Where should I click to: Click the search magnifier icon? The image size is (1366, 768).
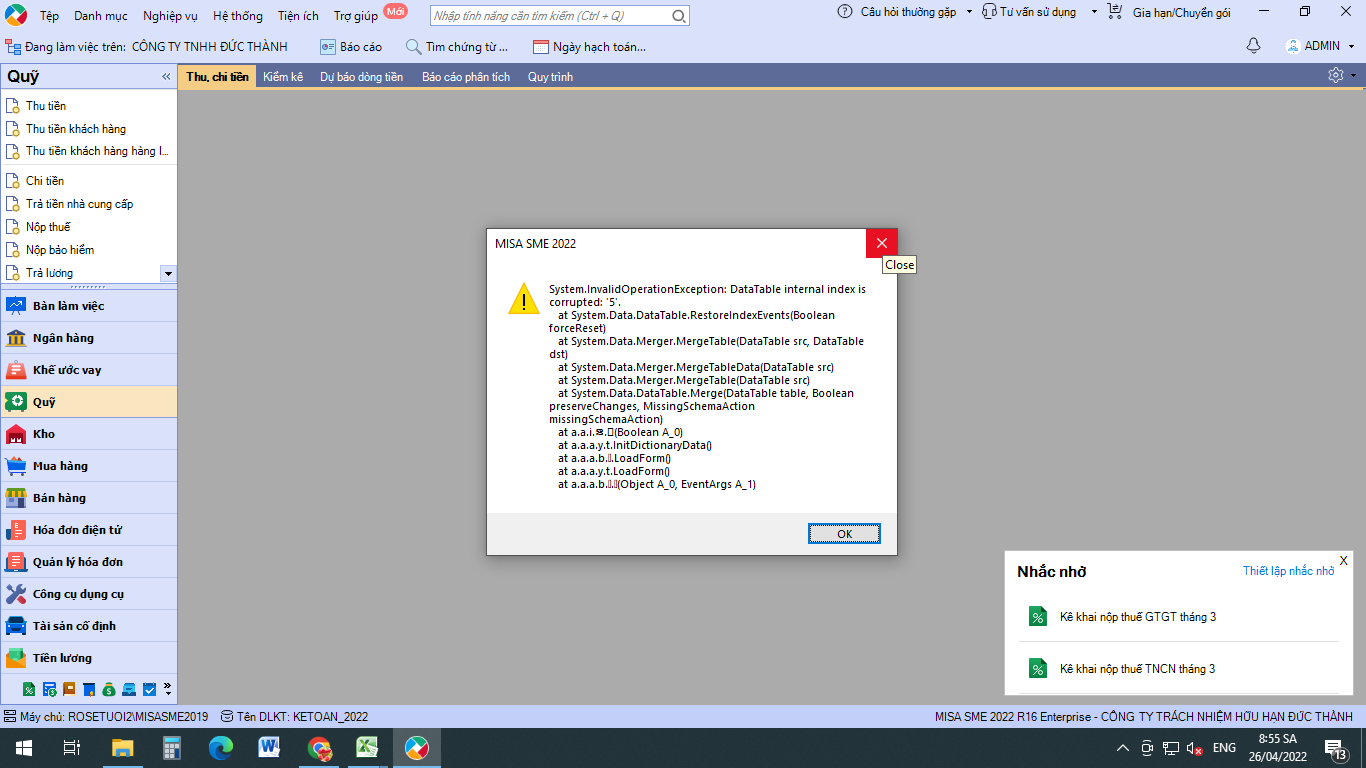(x=679, y=16)
